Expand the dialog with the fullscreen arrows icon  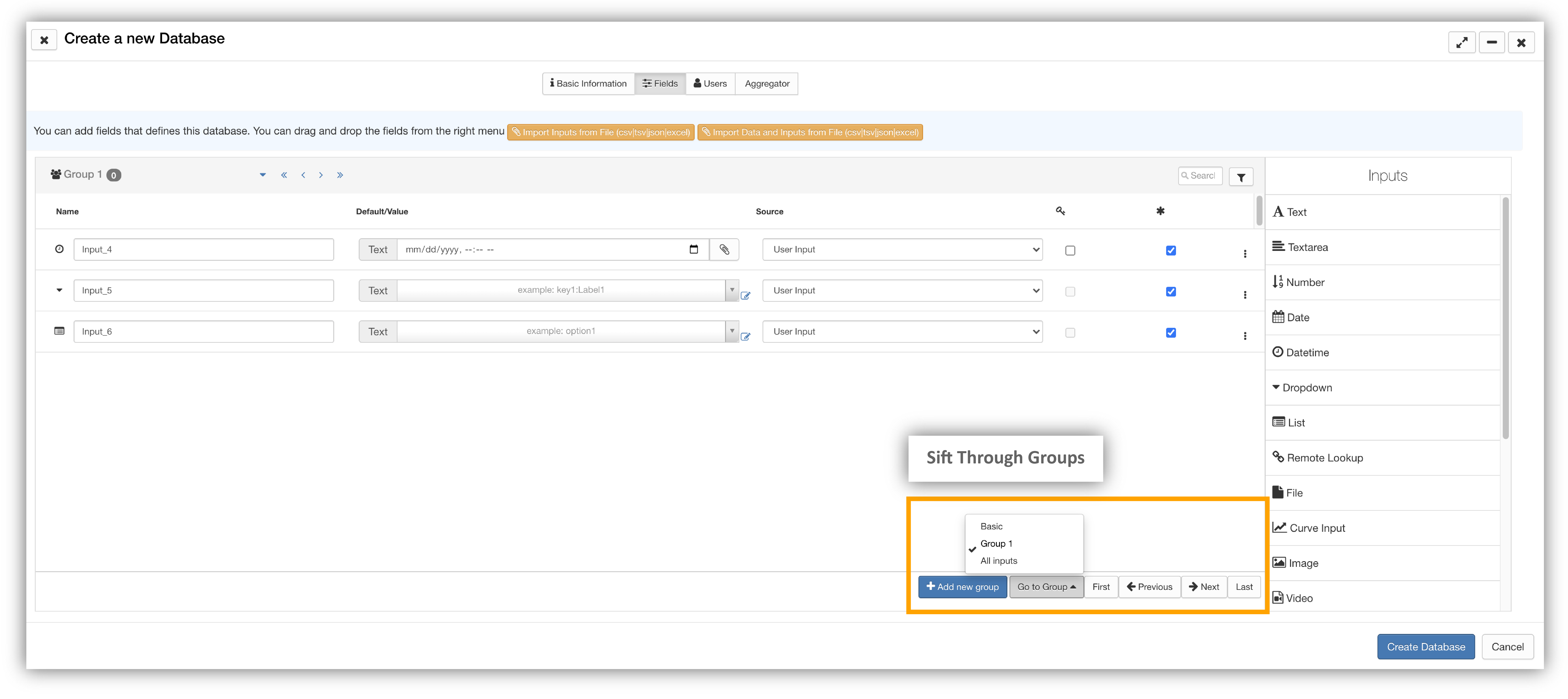[x=1462, y=43]
